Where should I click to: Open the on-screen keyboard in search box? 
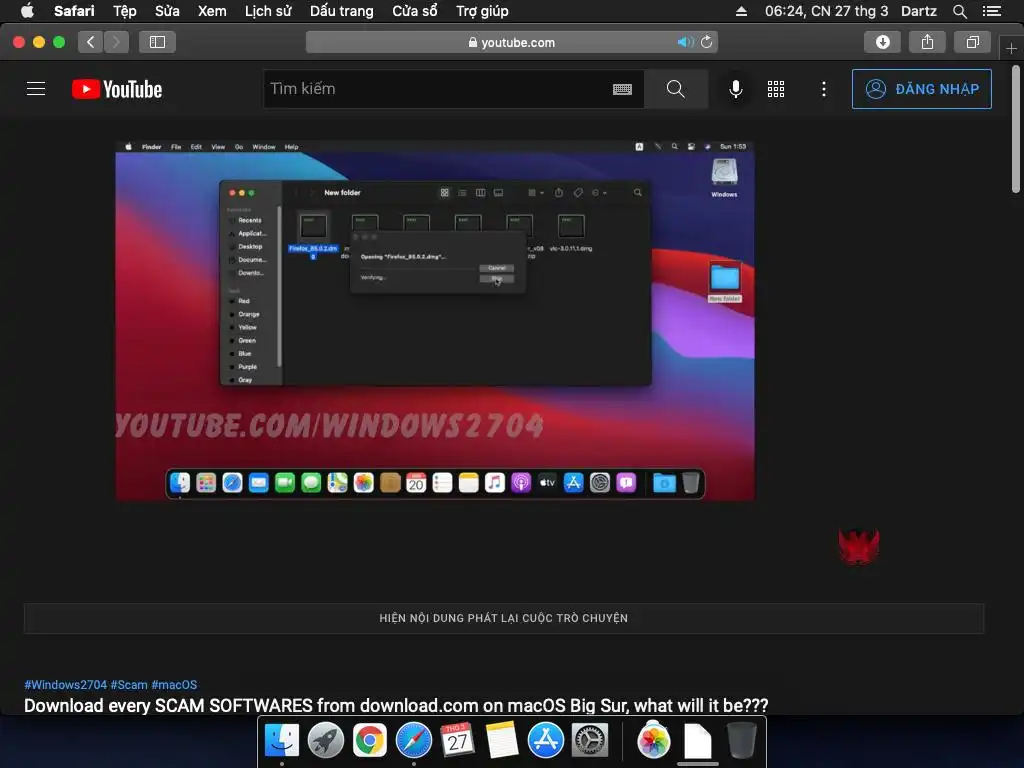pyautogui.click(x=622, y=89)
